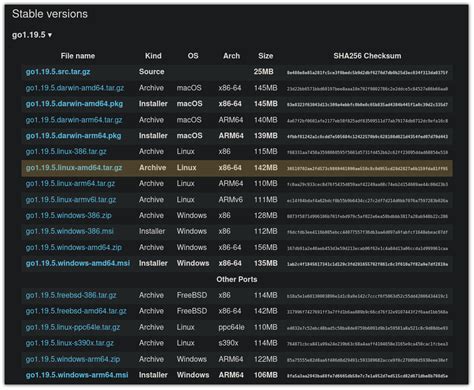Open go1.19.5.linux-s390x.tar.gz link
Screen dimensions: 474x390
click(x=70, y=343)
